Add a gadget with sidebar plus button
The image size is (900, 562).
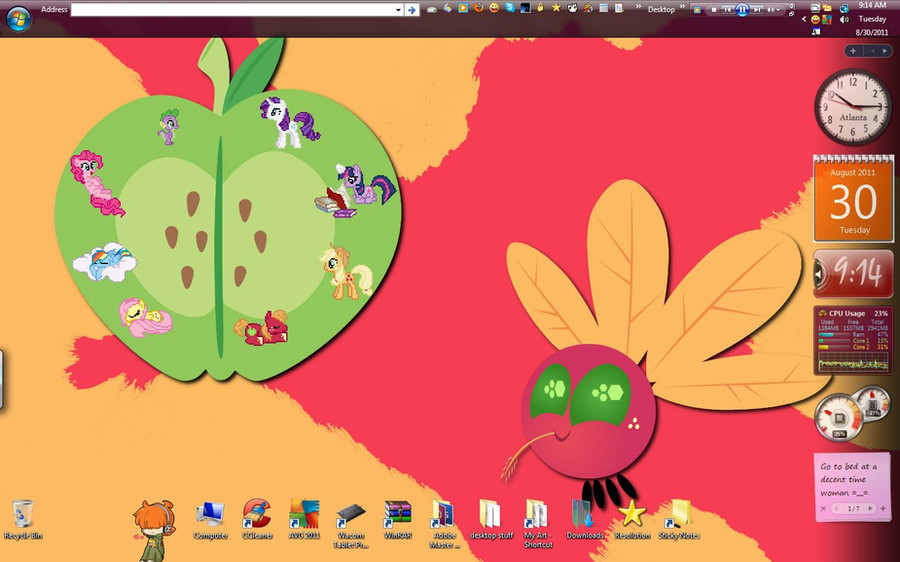(x=853, y=51)
